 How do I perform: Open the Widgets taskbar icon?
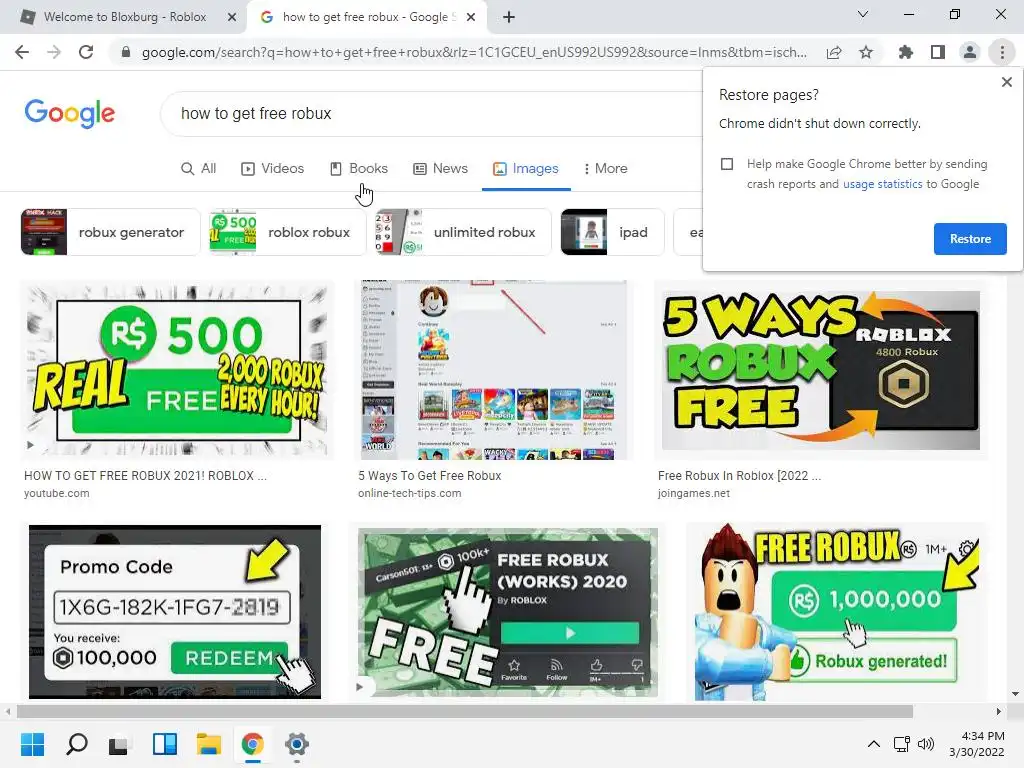(x=165, y=744)
